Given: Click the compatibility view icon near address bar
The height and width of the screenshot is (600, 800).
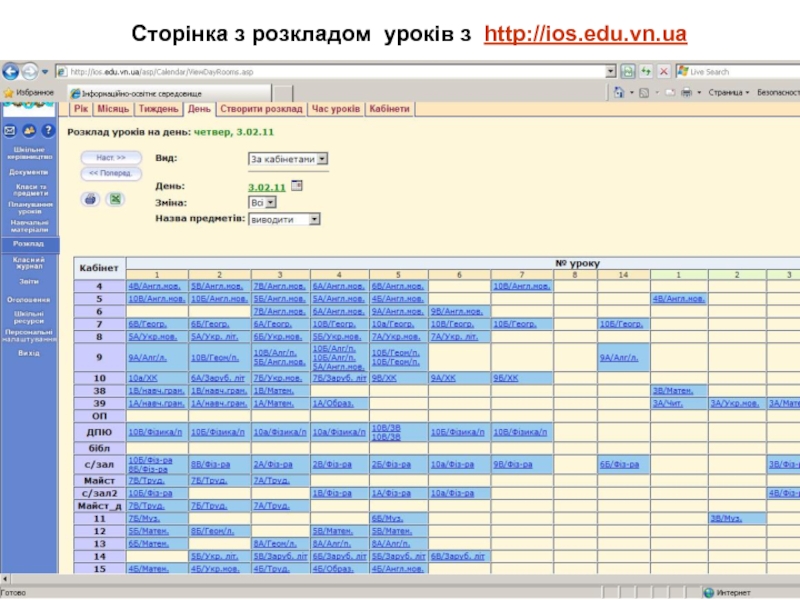Looking at the screenshot, I should point(628,72).
